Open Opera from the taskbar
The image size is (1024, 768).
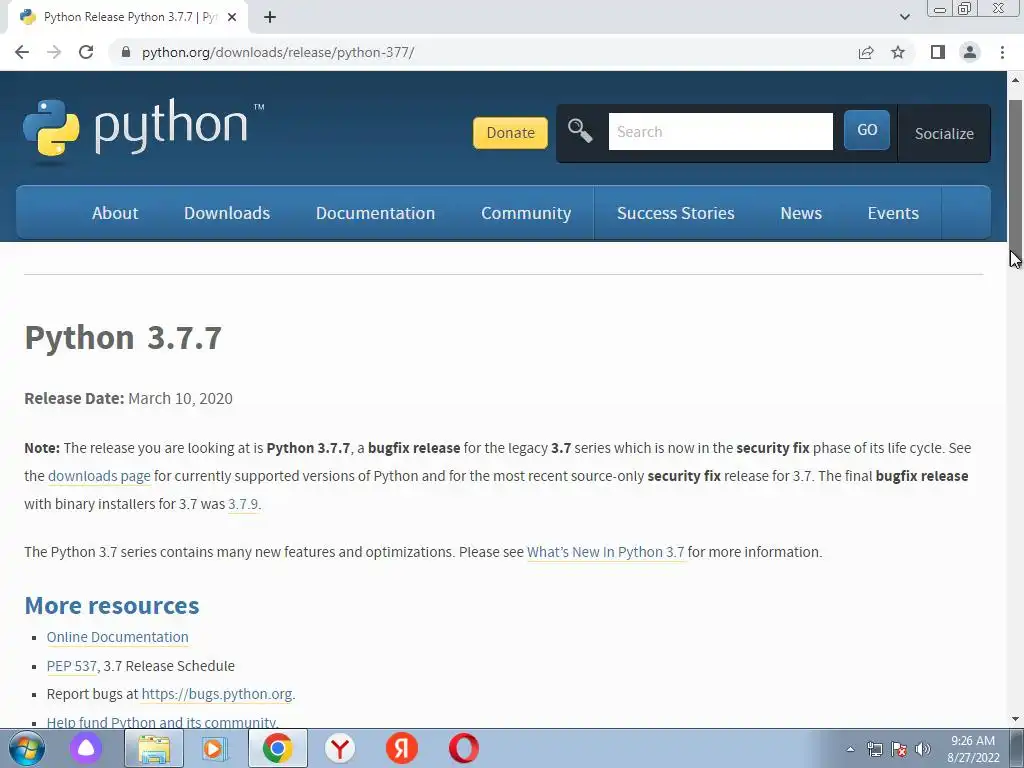[x=464, y=748]
